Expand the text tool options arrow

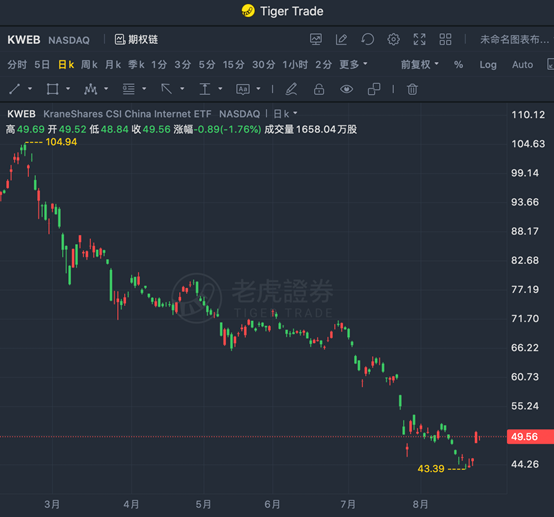pos(259,89)
